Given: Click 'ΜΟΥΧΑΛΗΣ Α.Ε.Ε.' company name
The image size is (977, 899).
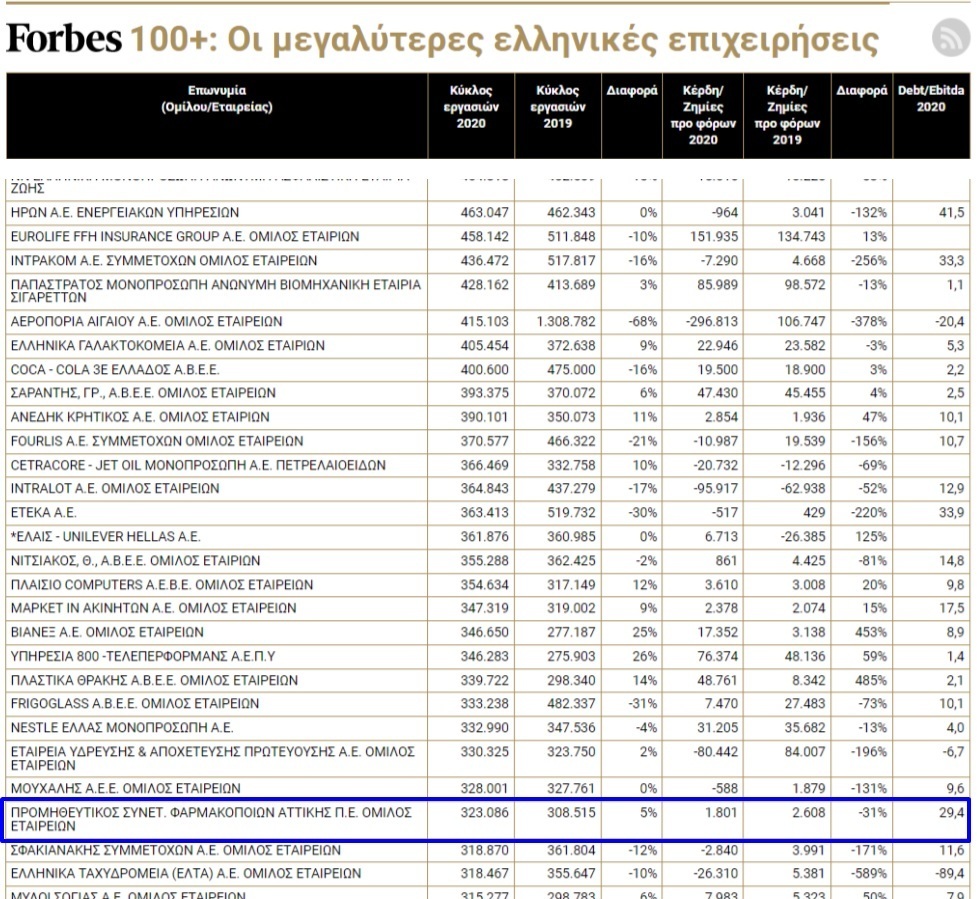Looking at the screenshot, I should click(x=125, y=789).
